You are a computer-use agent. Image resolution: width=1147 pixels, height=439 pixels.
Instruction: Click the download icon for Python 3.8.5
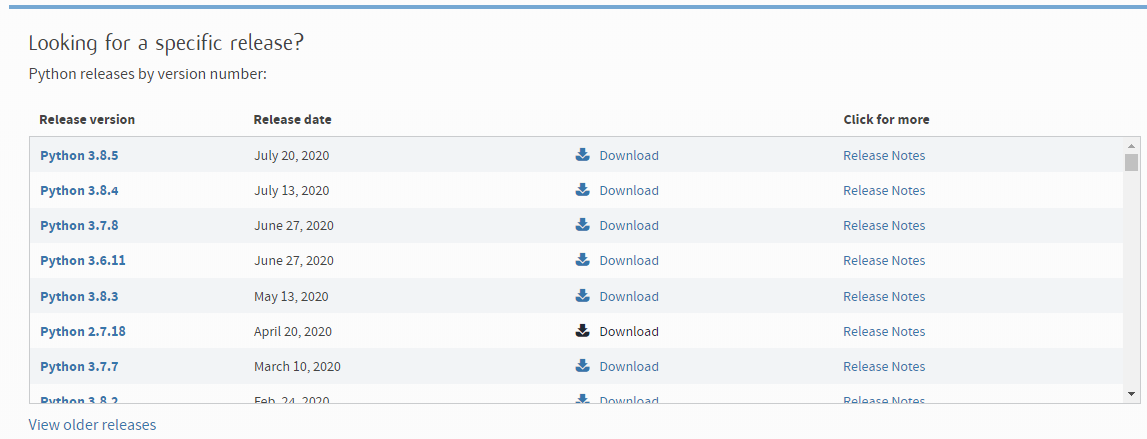582,155
